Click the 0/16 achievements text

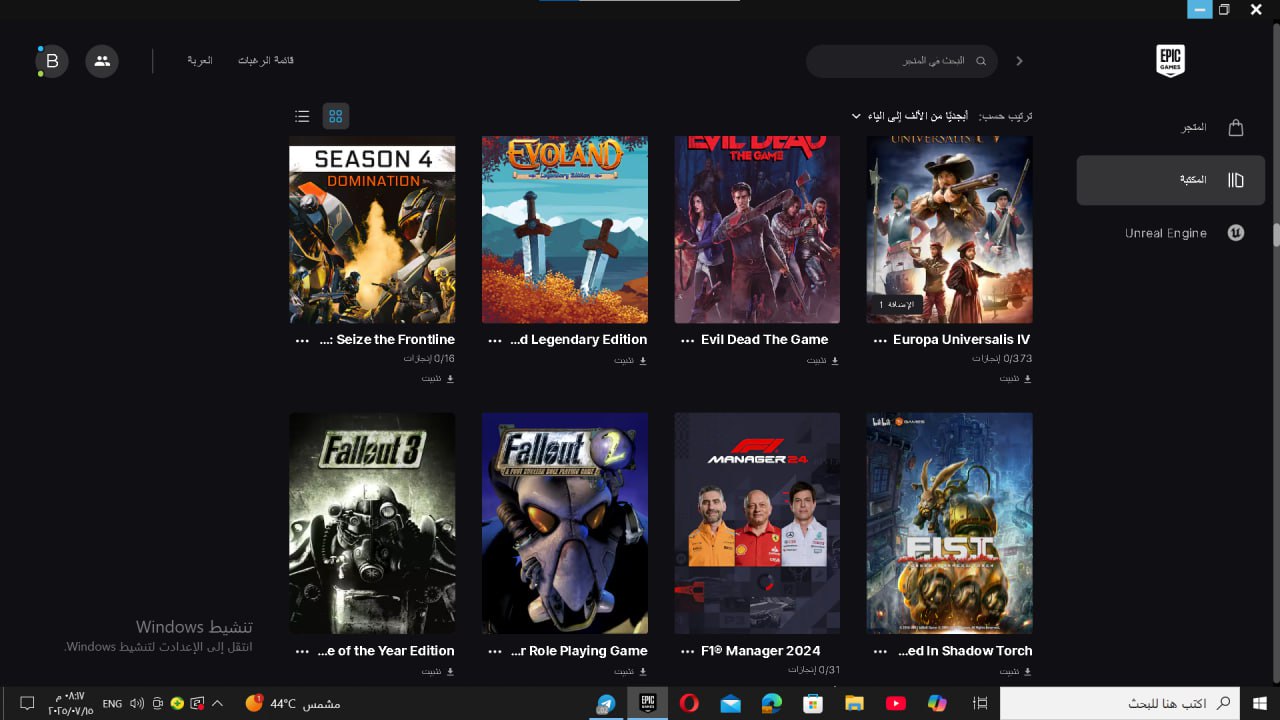pos(429,358)
